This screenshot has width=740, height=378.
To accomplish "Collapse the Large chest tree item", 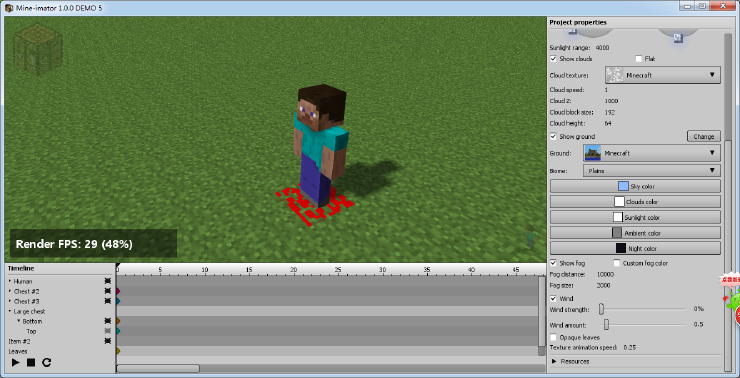I will [10, 311].
